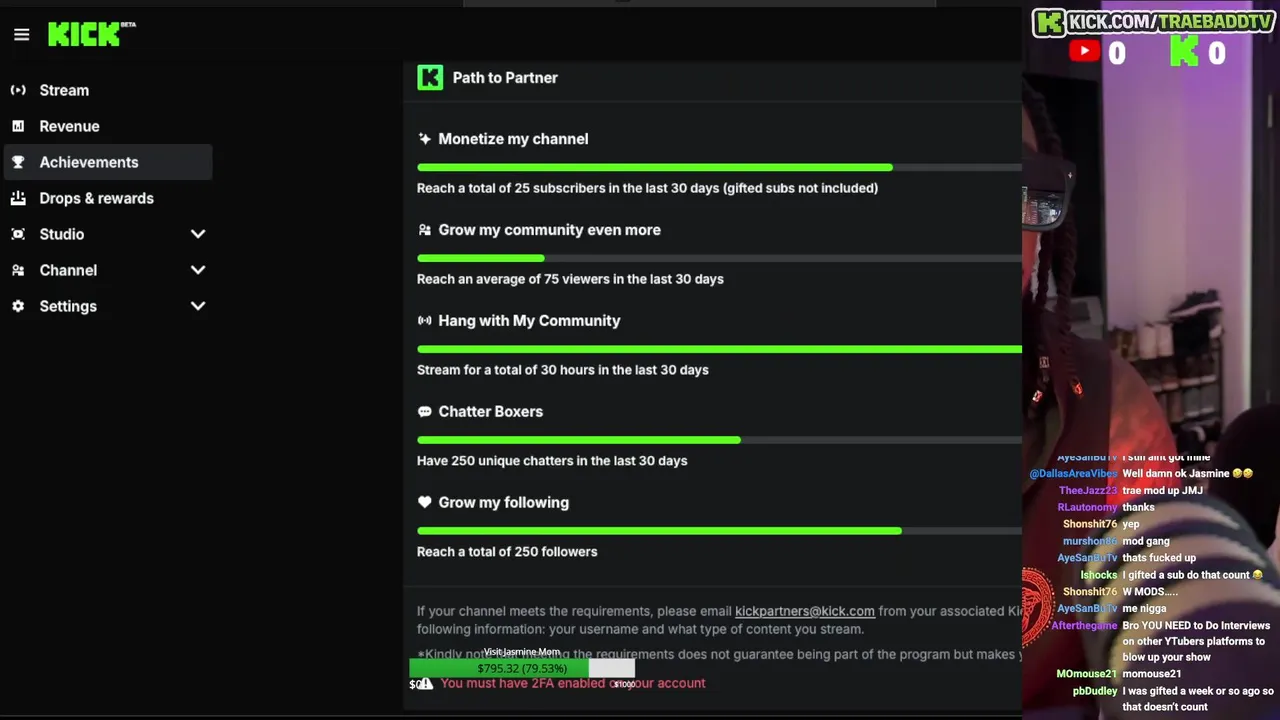Viewport: 1280px width, 720px height.
Task: Expand the Settings submenu chevron
Action: click(198, 306)
